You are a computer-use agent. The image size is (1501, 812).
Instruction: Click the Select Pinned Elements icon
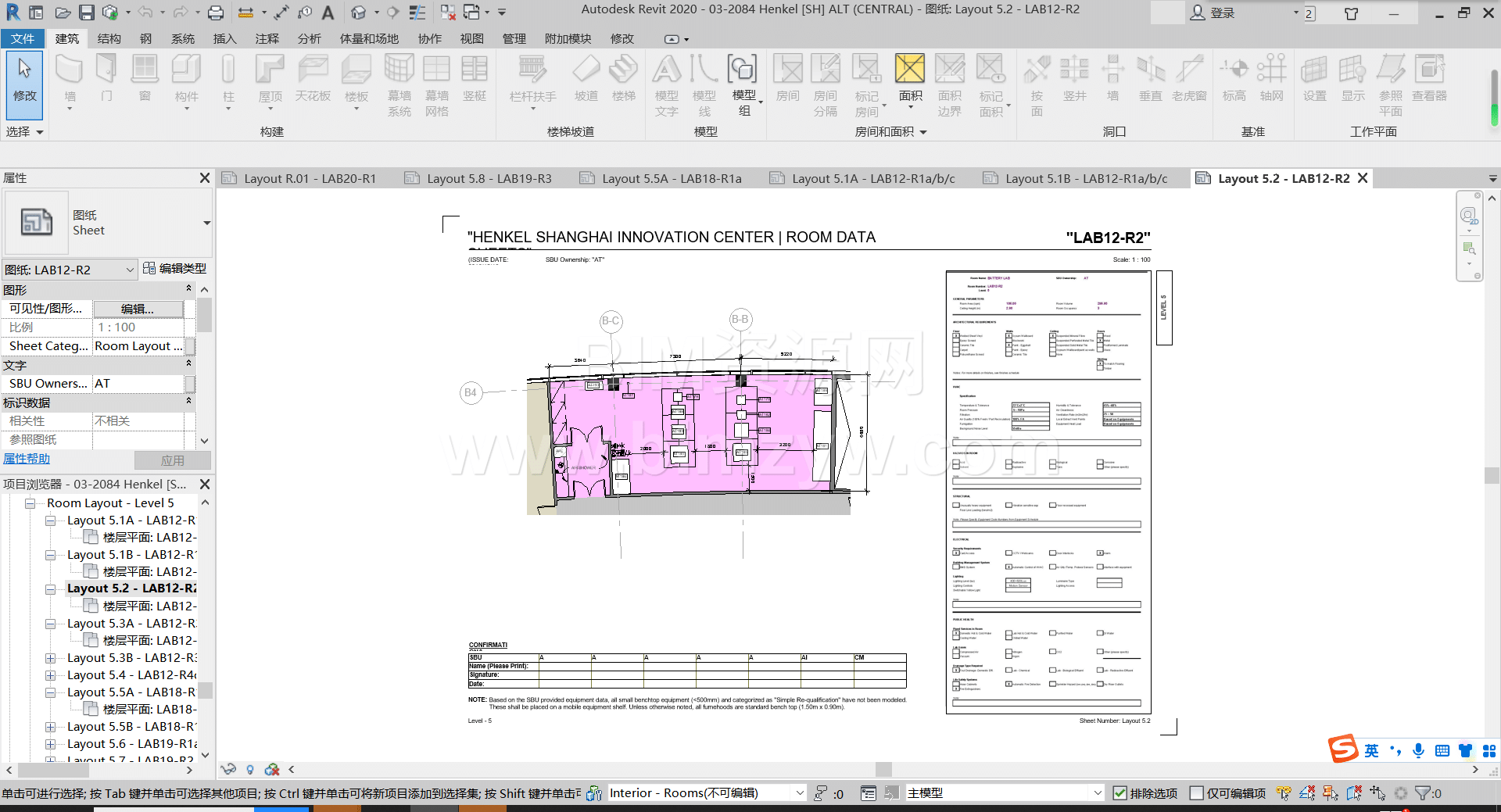(x=1331, y=793)
